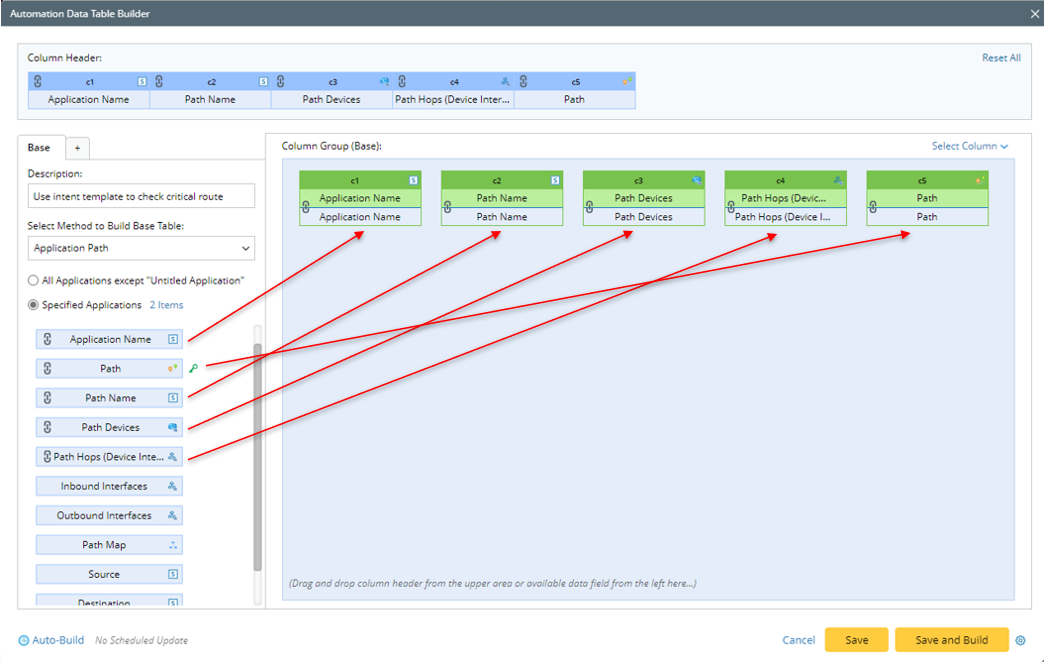Click the Auto-Build link
The image size is (1044, 662).
[58, 640]
